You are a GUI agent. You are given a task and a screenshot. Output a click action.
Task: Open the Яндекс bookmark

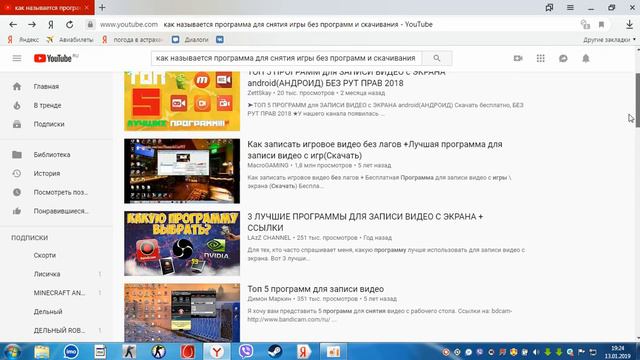24,40
